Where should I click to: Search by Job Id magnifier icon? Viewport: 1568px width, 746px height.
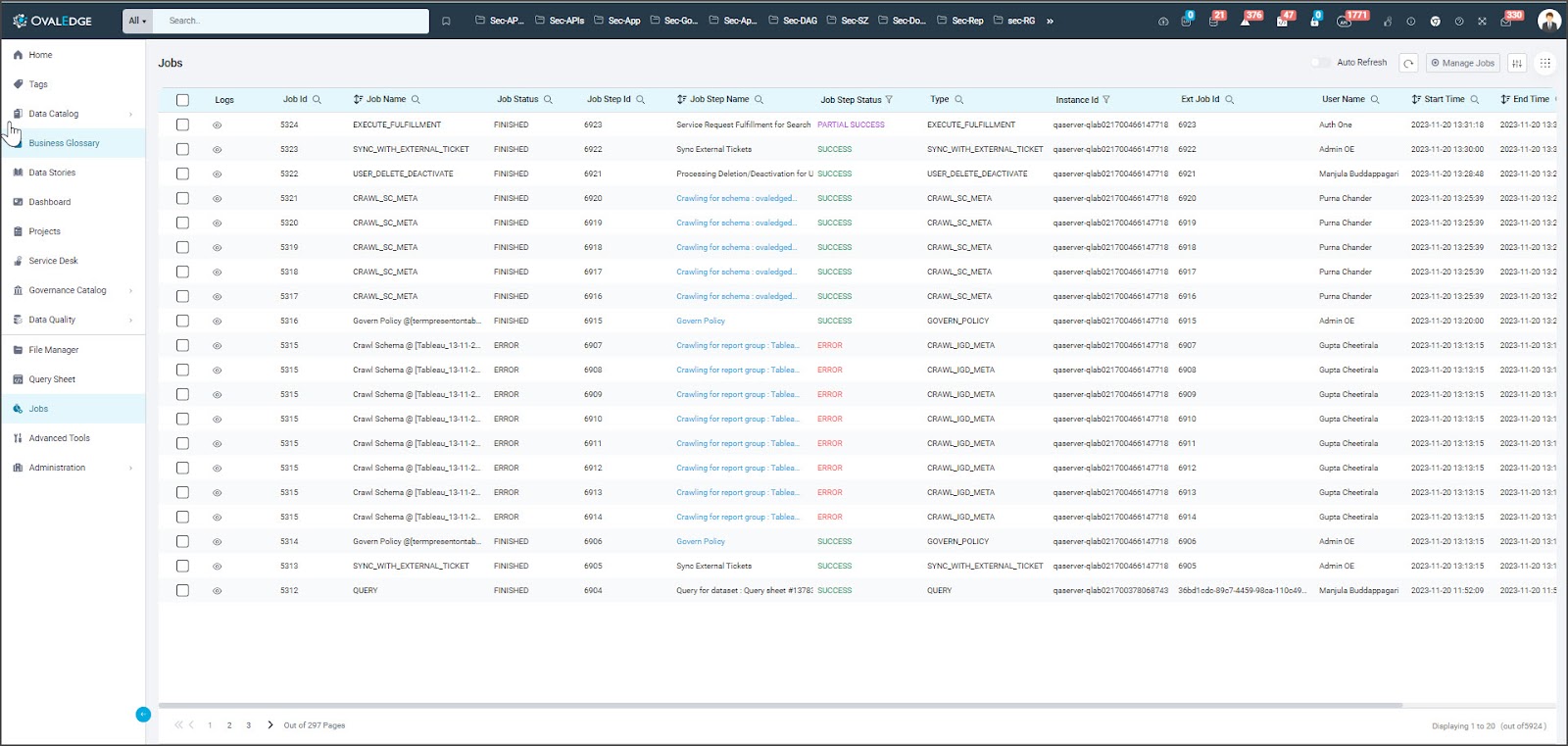coord(317,100)
